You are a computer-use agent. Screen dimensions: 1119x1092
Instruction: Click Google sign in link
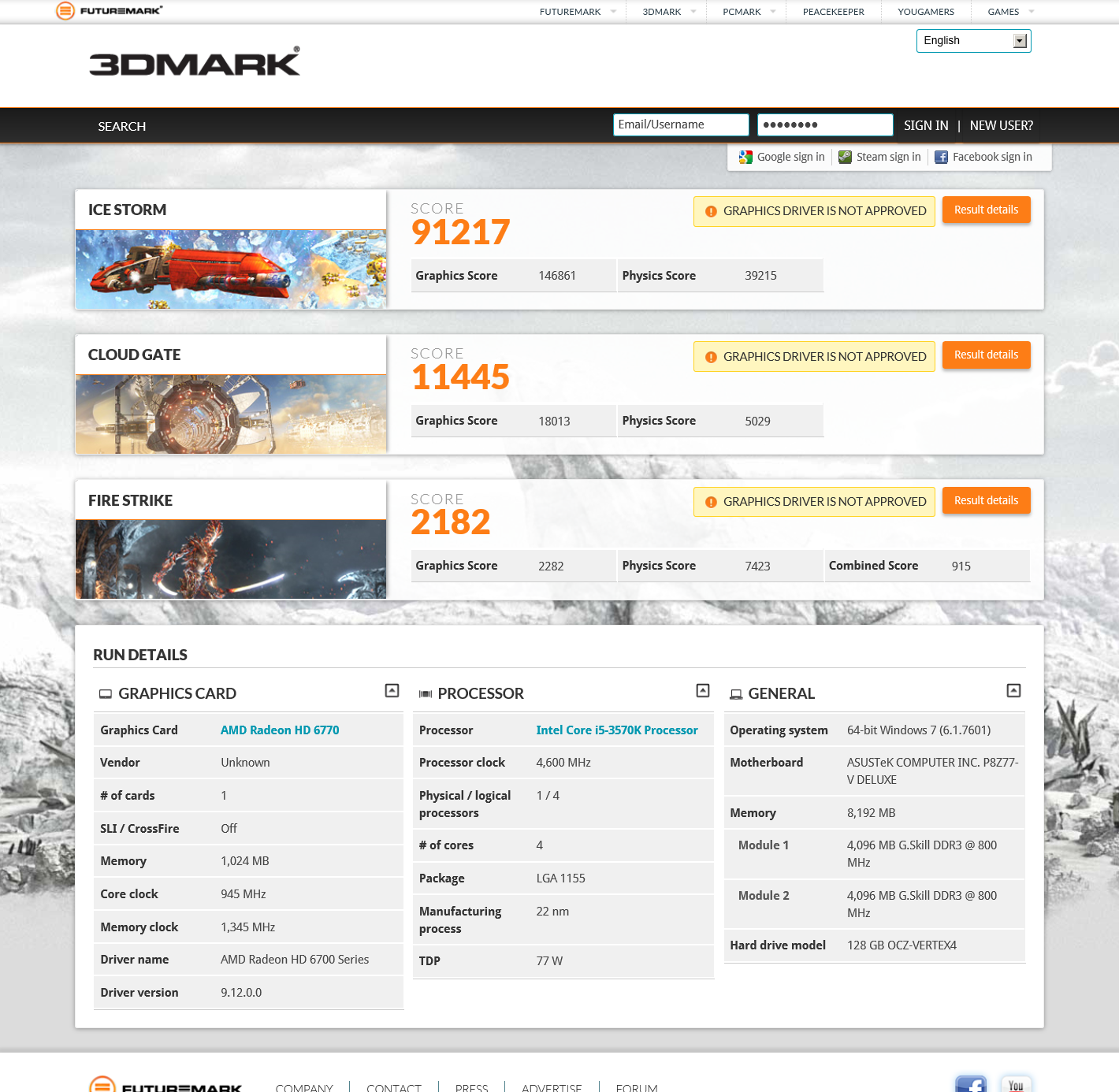coord(790,157)
